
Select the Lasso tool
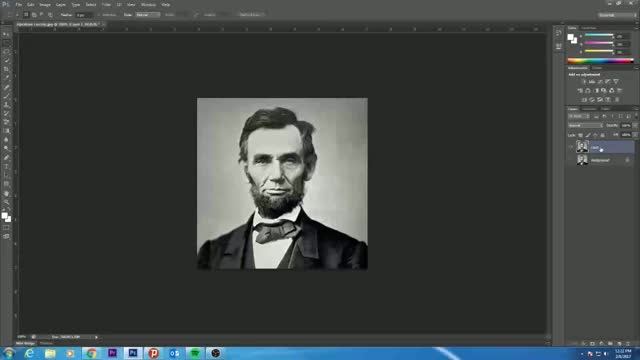pos(6,51)
